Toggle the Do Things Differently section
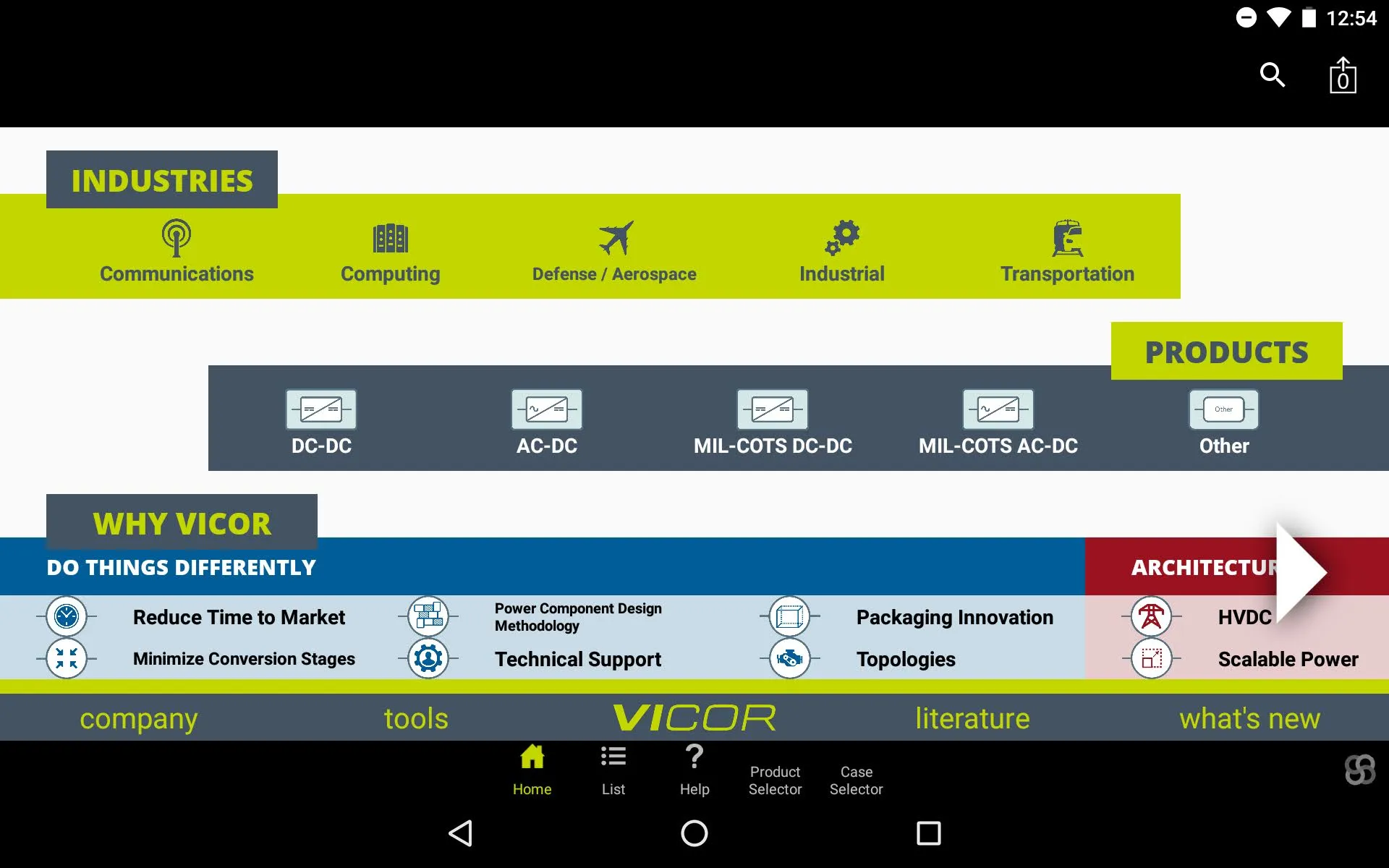Screen dimensions: 1389x868 pos(180,567)
